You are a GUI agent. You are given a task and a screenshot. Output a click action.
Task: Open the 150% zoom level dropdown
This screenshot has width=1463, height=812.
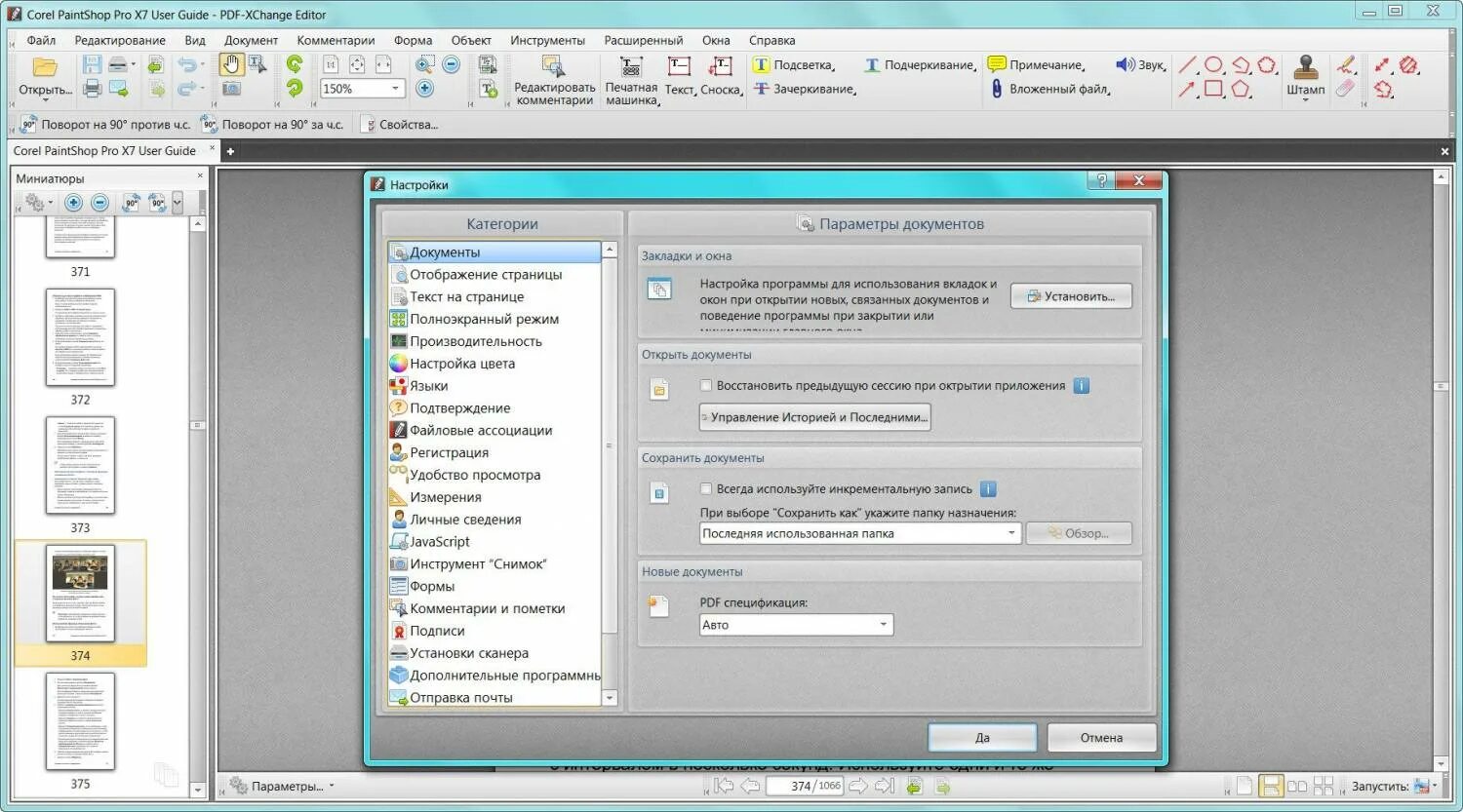(394, 88)
